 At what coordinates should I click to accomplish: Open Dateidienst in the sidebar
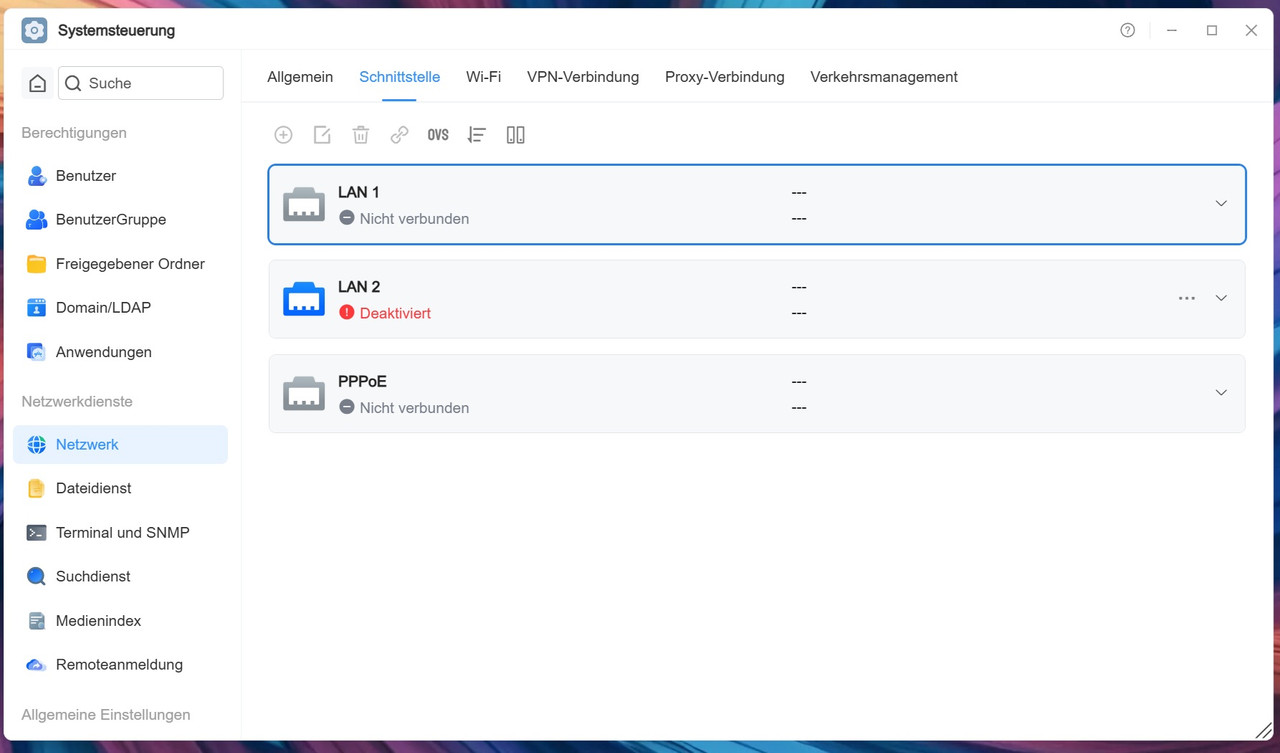tap(121, 489)
